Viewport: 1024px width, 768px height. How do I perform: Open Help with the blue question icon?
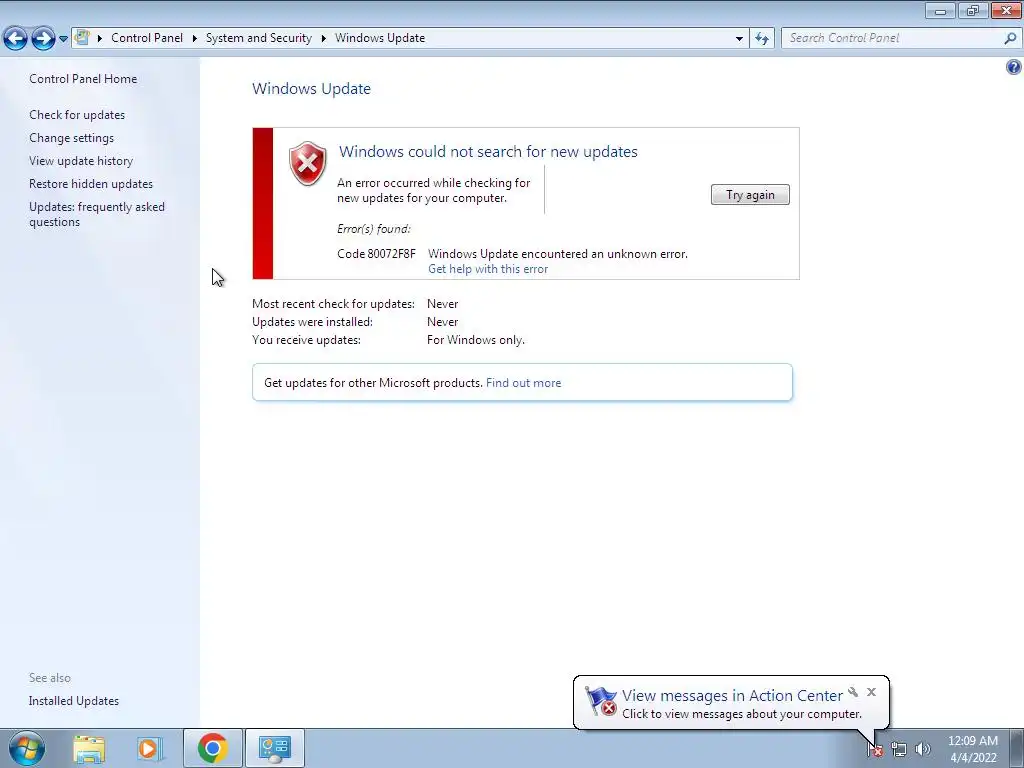(1014, 67)
